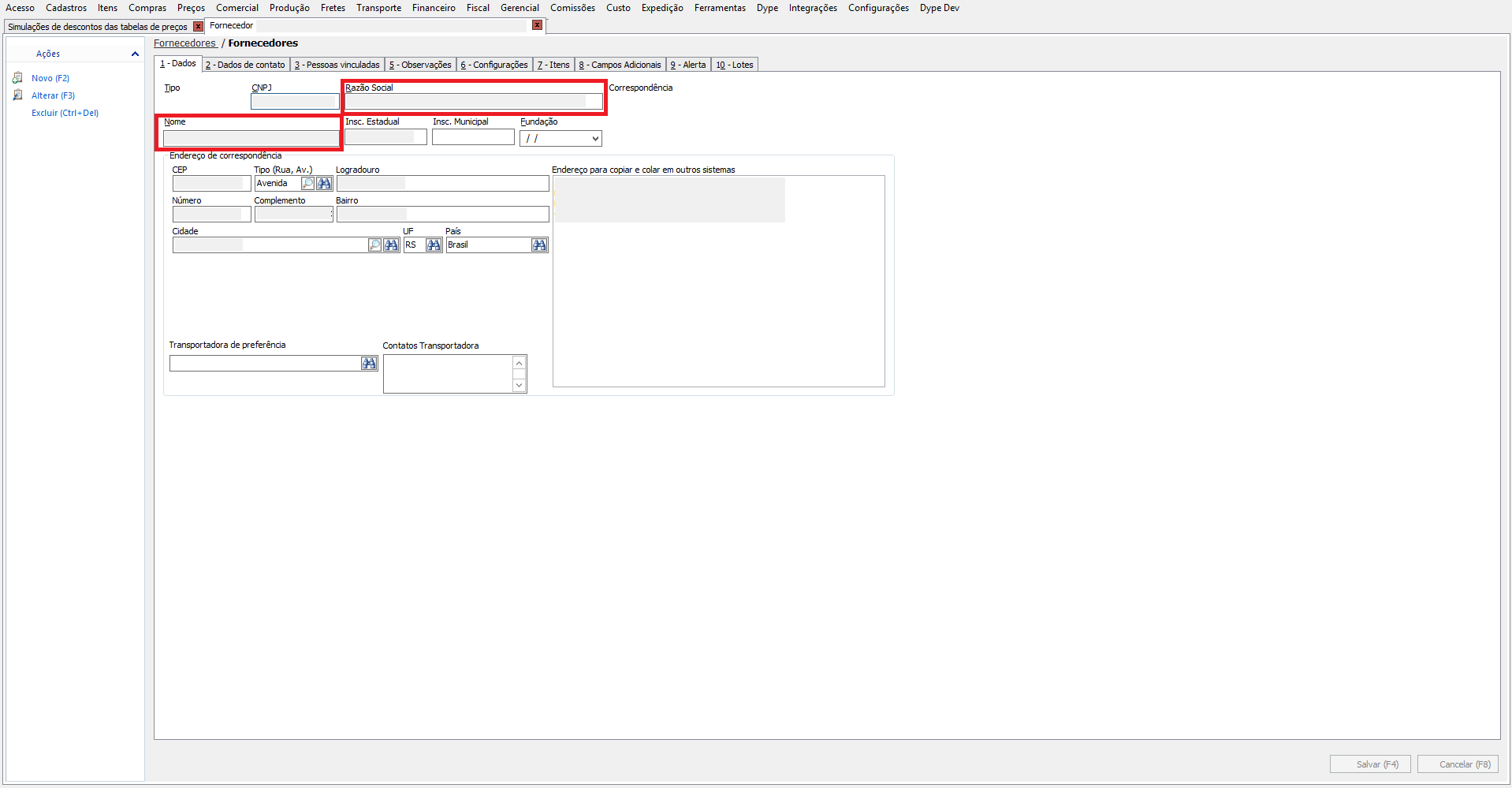Click binoculars search icon for Cidade
Viewport: 1512px width, 788px height.
click(x=391, y=245)
